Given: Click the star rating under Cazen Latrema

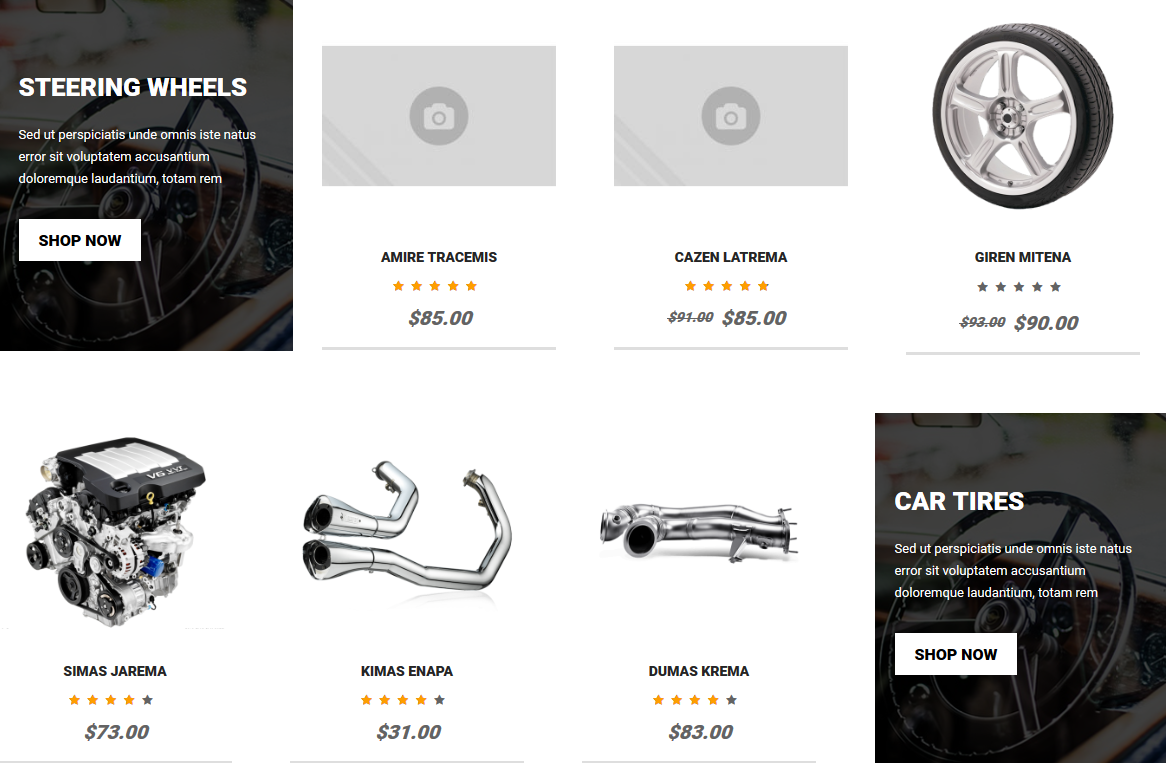Looking at the screenshot, I should click(727, 286).
